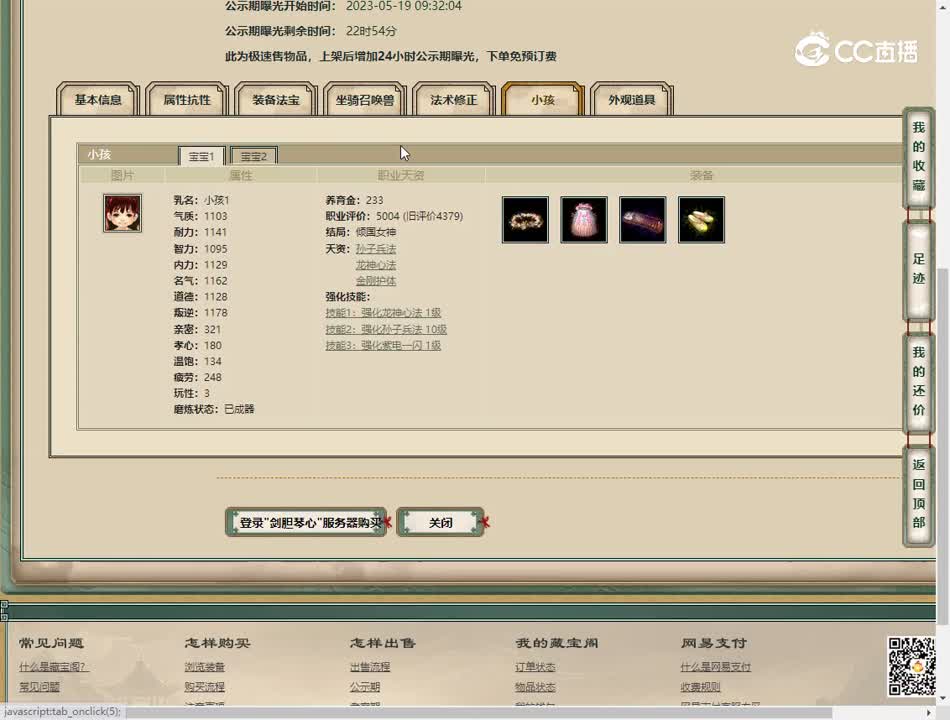Select the 坐骑召唤兽 tab
This screenshot has height=720, width=950.
pyautogui.click(x=364, y=99)
